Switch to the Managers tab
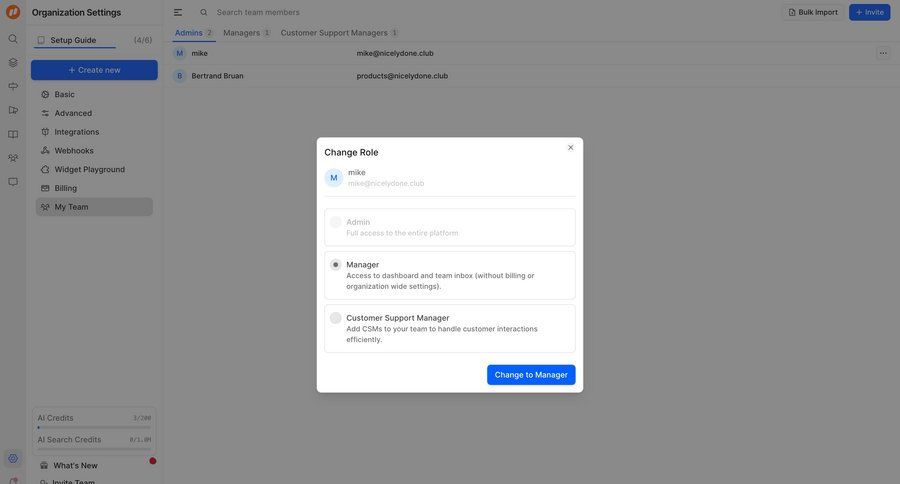 tap(246, 33)
